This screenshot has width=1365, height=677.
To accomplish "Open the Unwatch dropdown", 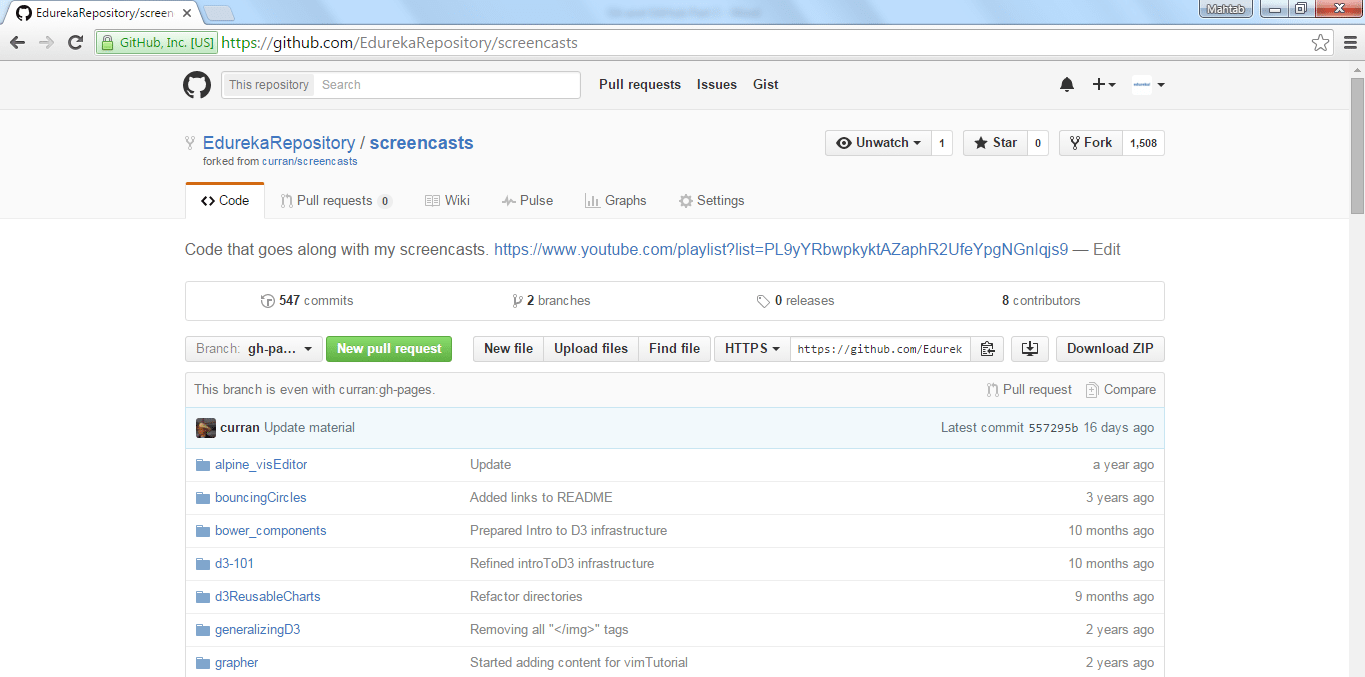I will click(x=878, y=143).
